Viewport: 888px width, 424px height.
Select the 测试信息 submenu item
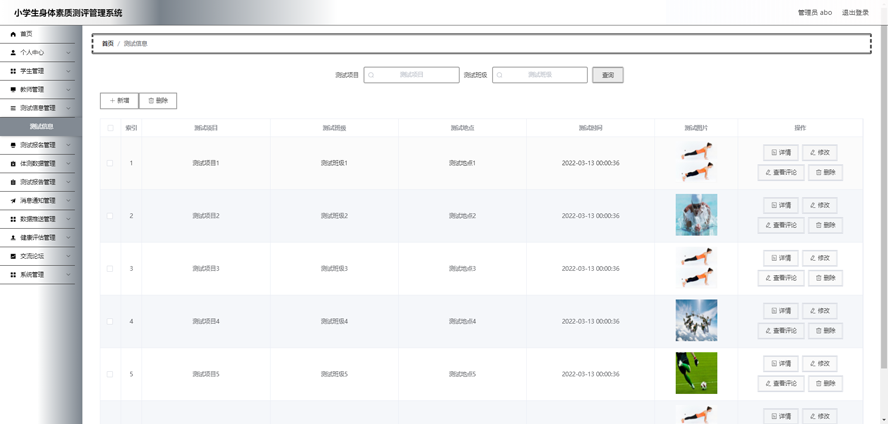[x=41, y=127]
